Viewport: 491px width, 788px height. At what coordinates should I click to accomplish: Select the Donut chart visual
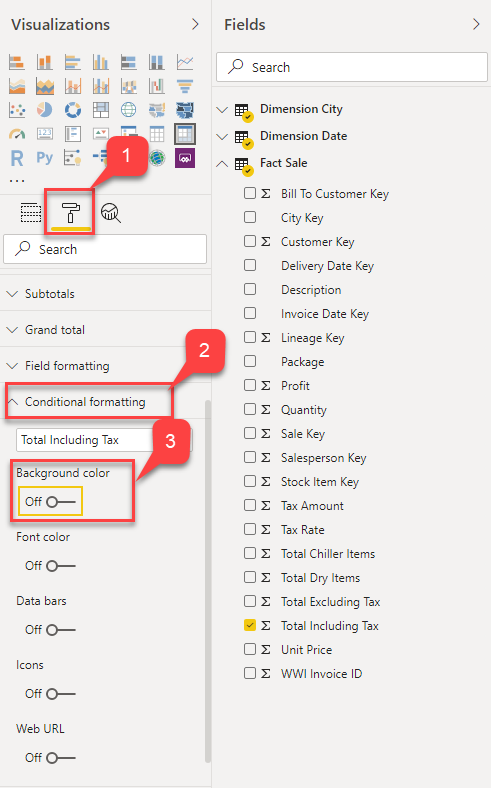pyautogui.click(x=73, y=110)
